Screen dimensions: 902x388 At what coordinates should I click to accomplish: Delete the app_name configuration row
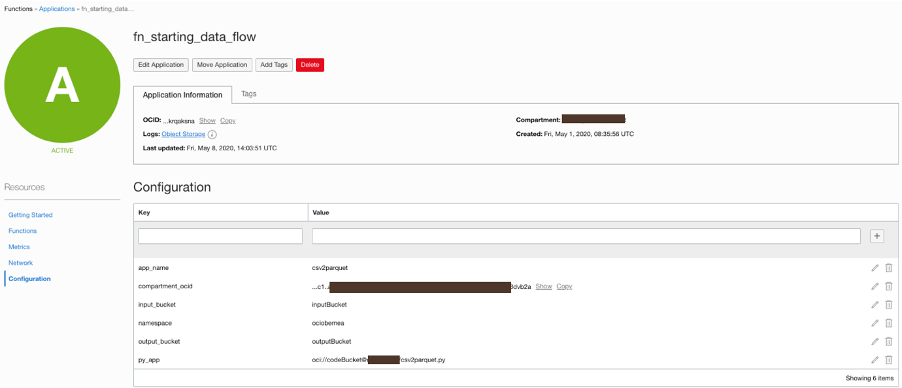click(888, 268)
